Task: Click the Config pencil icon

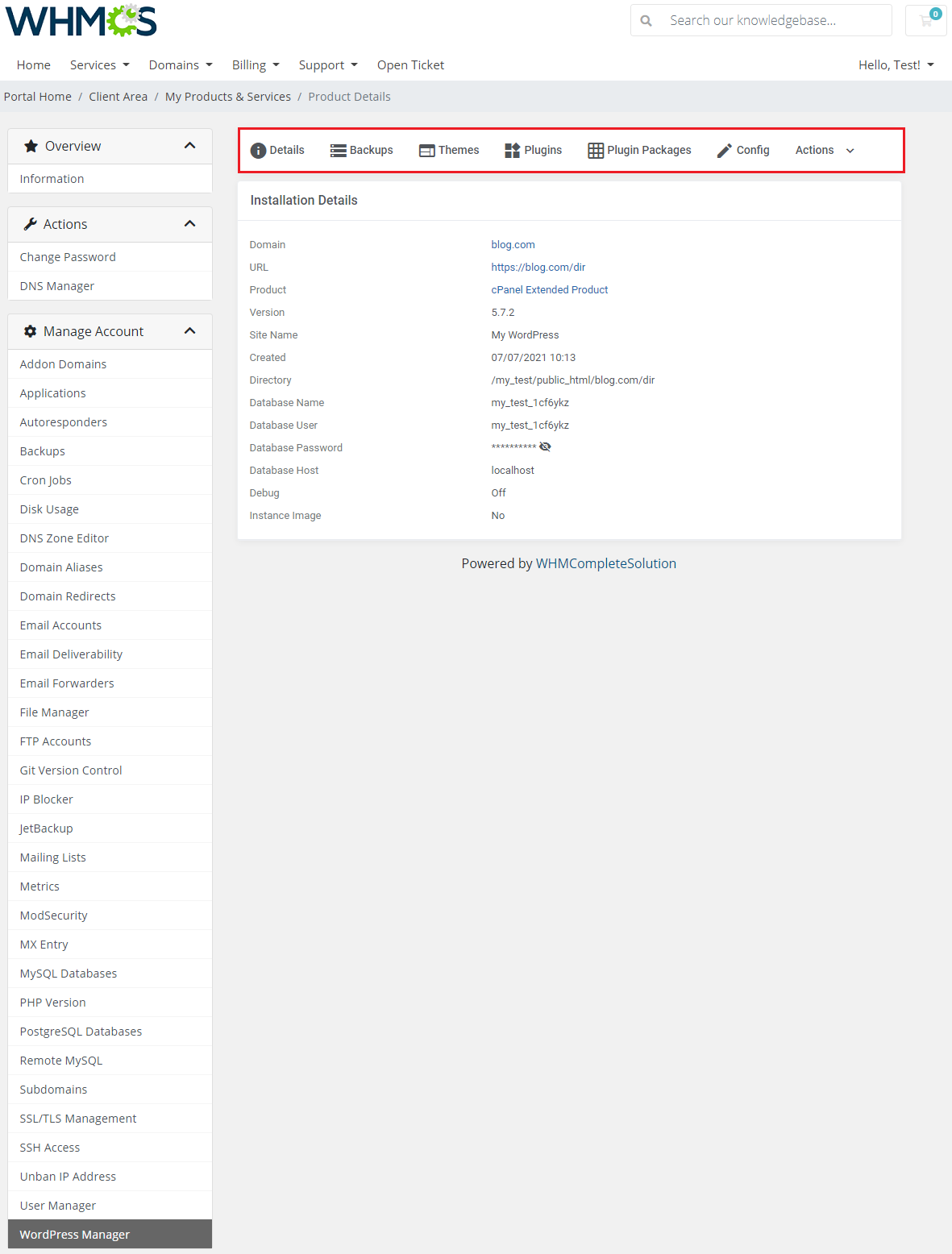Action: (725, 151)
